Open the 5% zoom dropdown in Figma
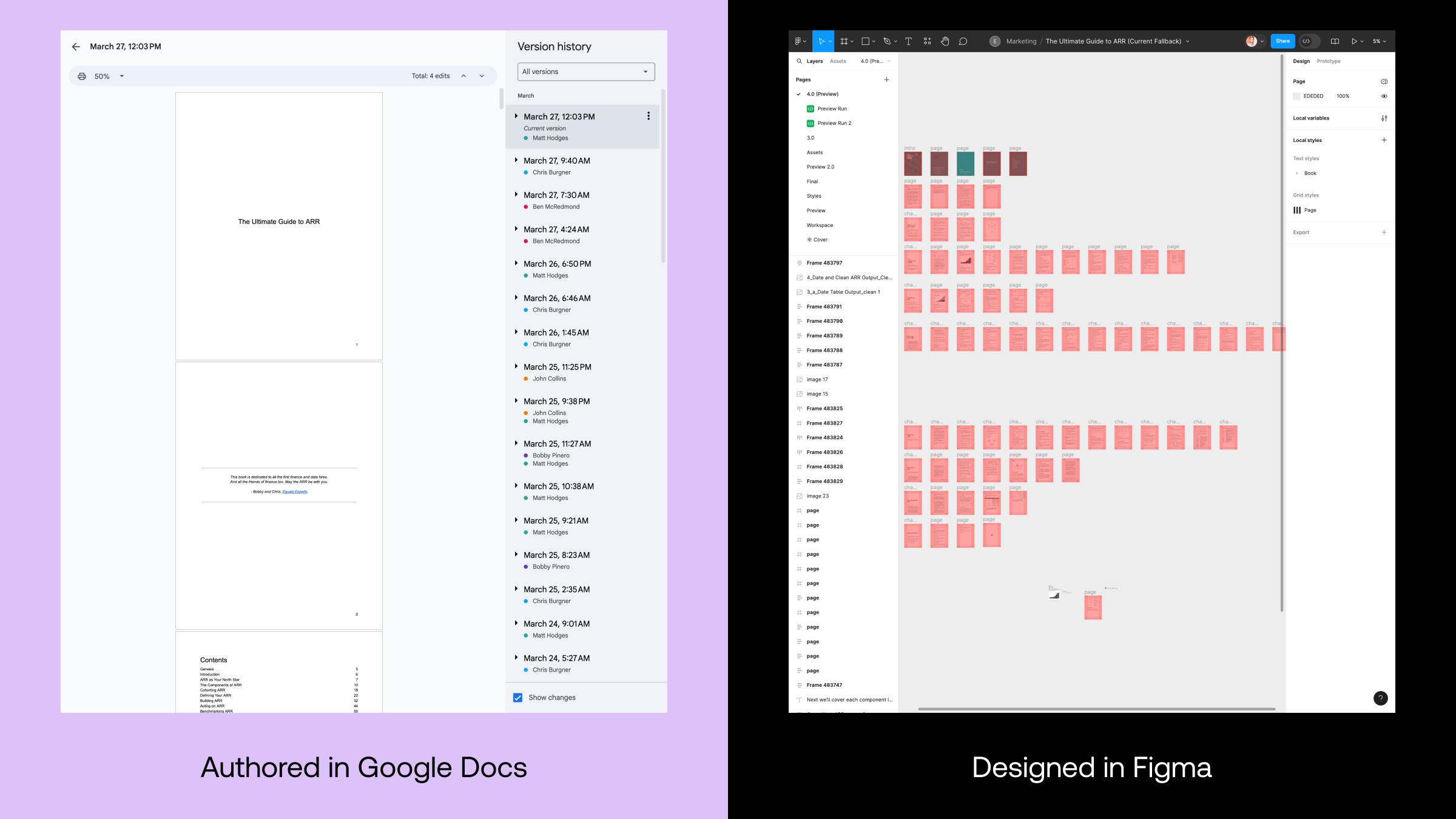1456x819 pixels. 1379,41
